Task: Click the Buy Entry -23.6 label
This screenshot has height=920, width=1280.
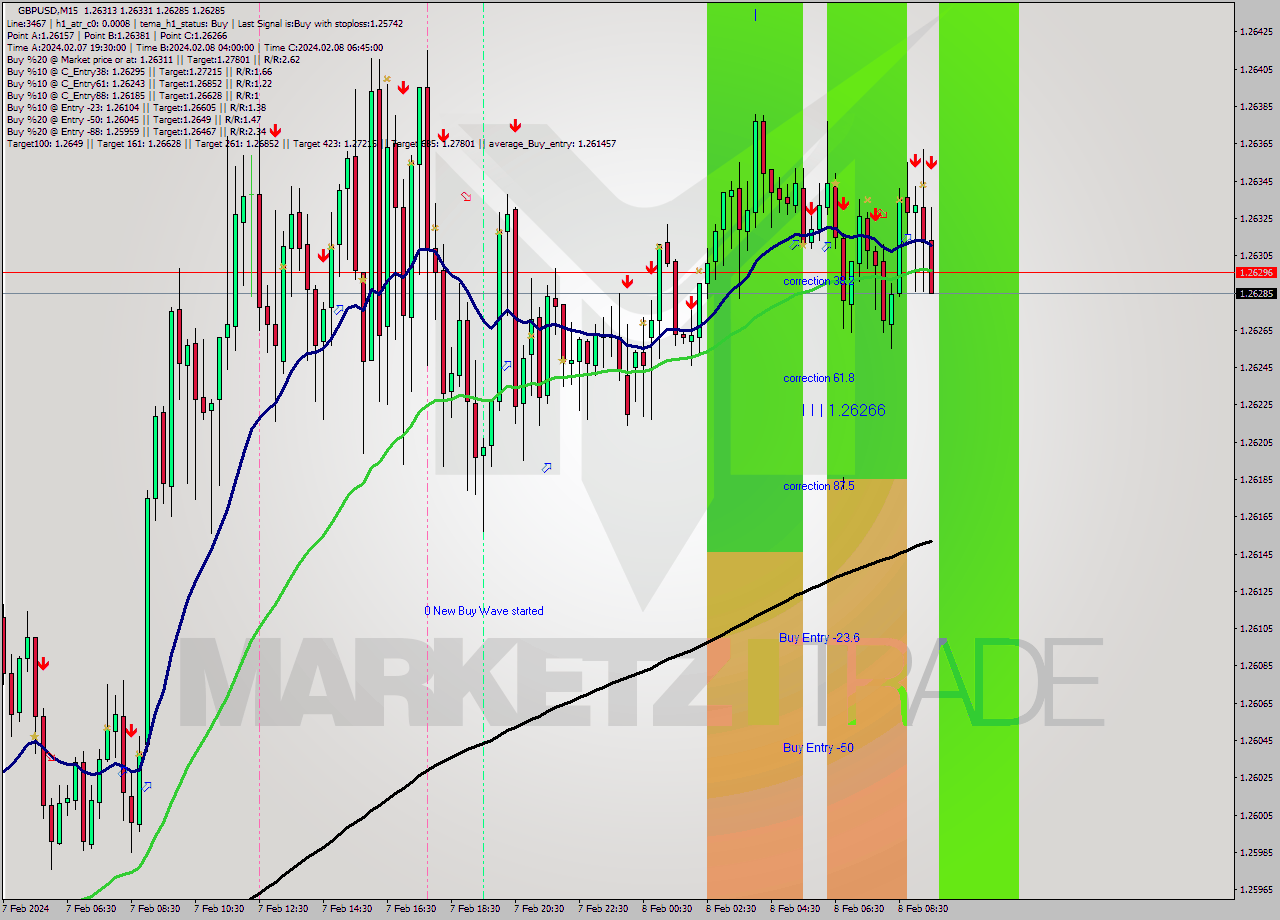Action: click(819, 637)
